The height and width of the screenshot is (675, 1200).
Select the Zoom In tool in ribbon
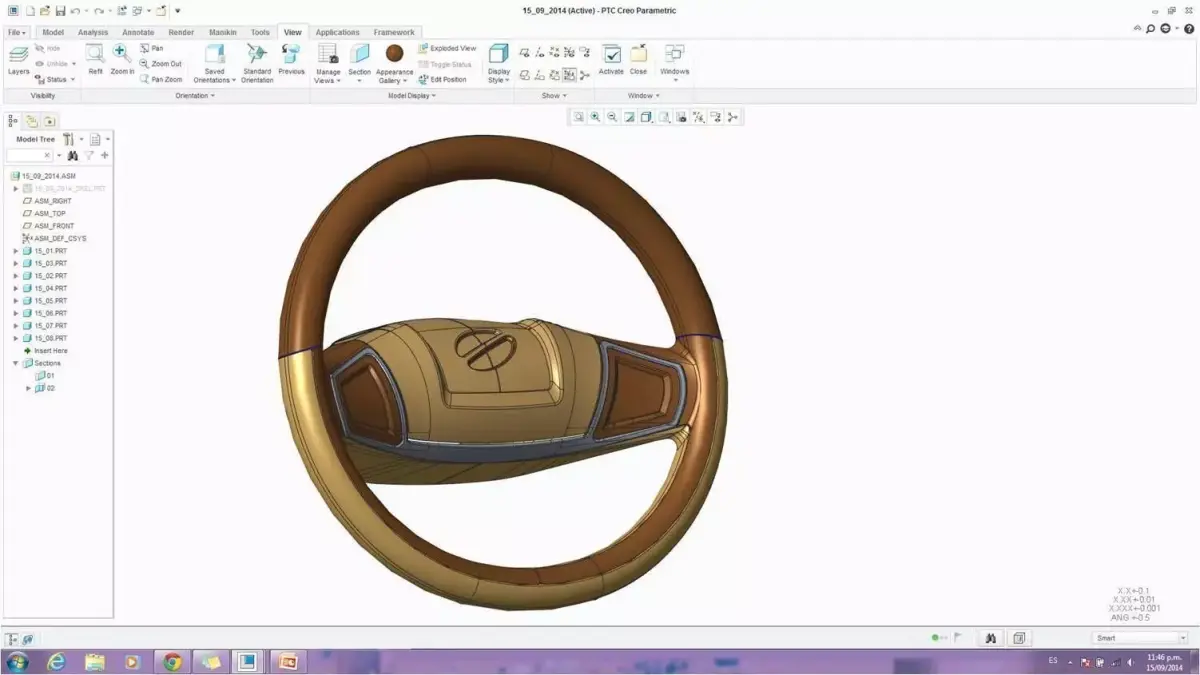(122, 60)
